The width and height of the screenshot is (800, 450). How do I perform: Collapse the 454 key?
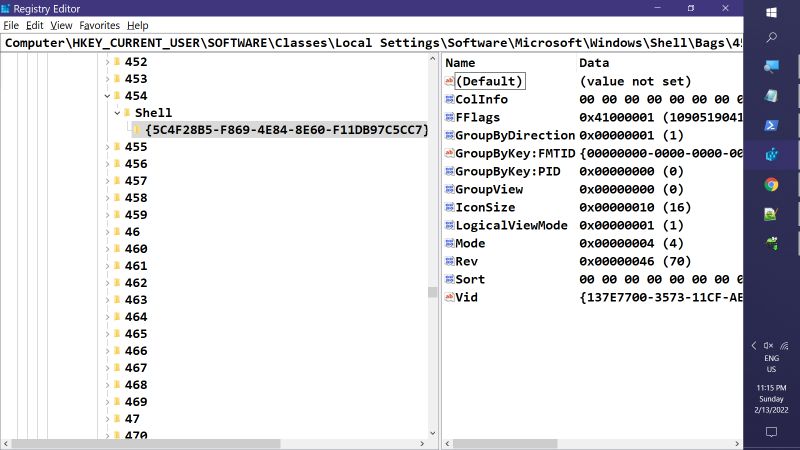(x=107, y=96)
